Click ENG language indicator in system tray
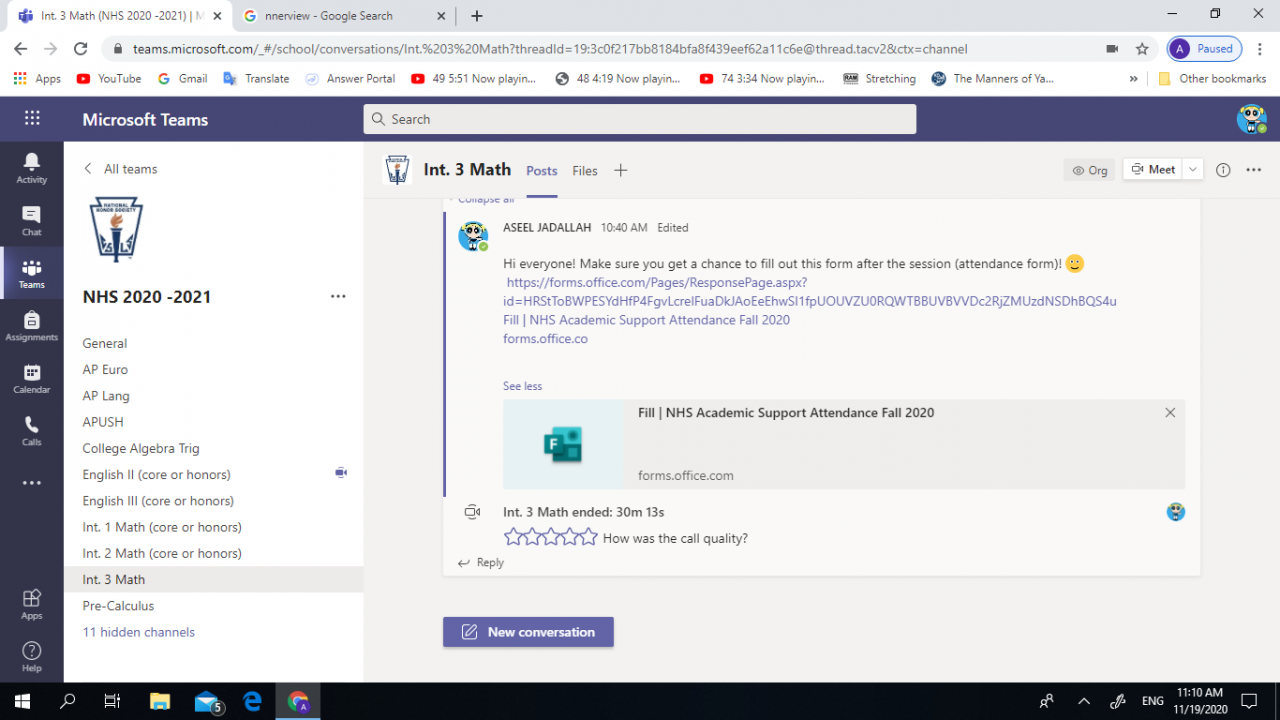 point(1153,701)
